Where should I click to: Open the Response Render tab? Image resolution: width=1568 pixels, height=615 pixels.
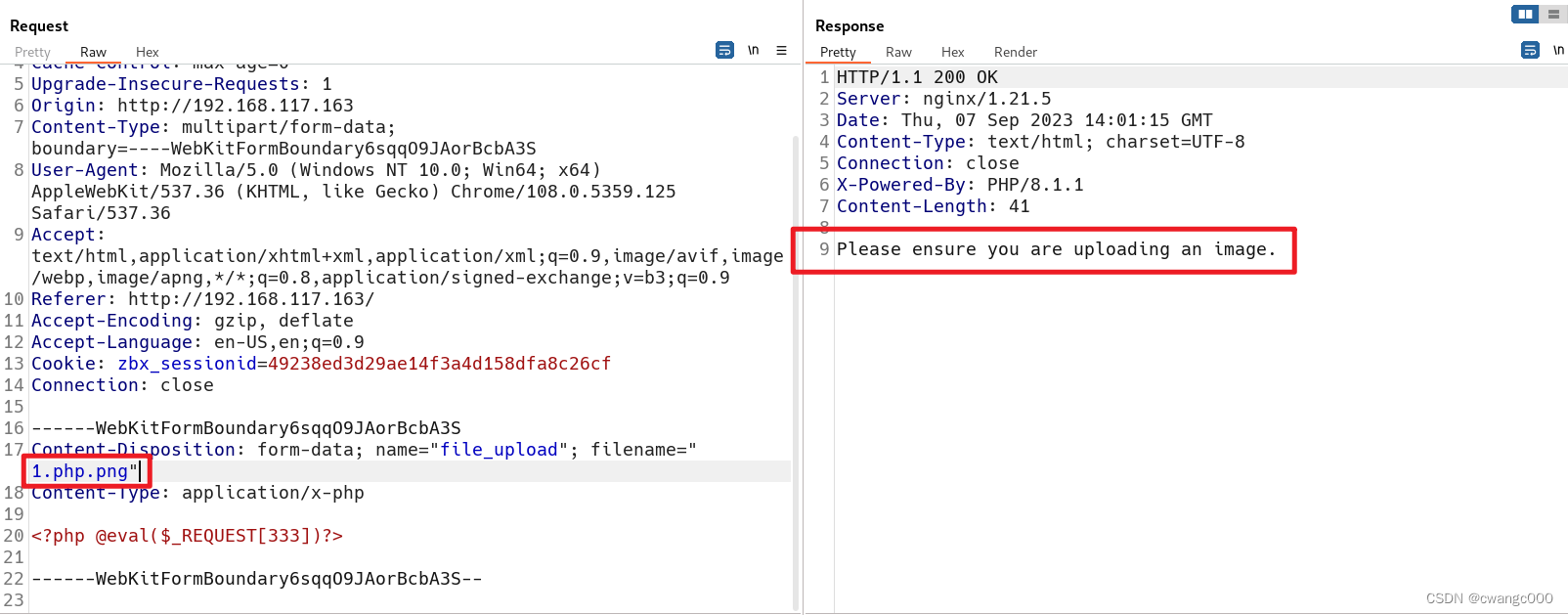[x=1015, y=52]
